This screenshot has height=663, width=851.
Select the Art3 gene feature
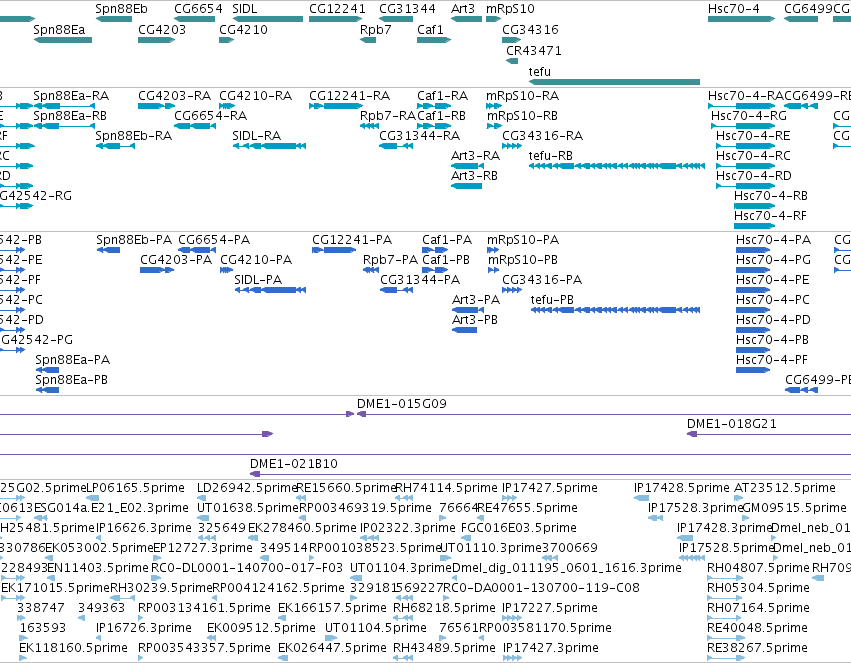466,19
